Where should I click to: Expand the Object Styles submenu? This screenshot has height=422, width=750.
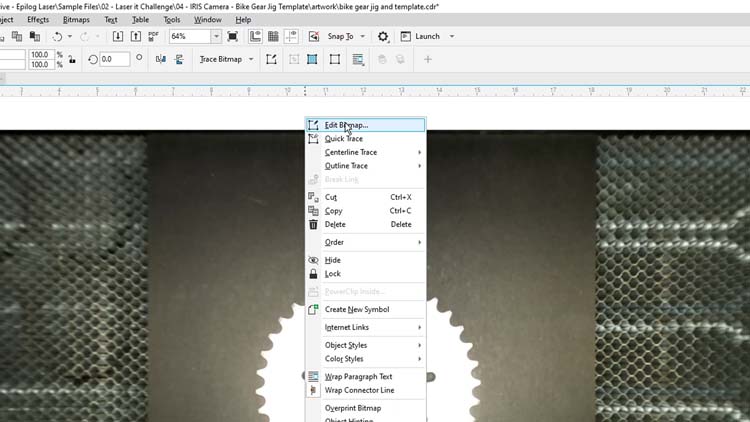(365, 345)
